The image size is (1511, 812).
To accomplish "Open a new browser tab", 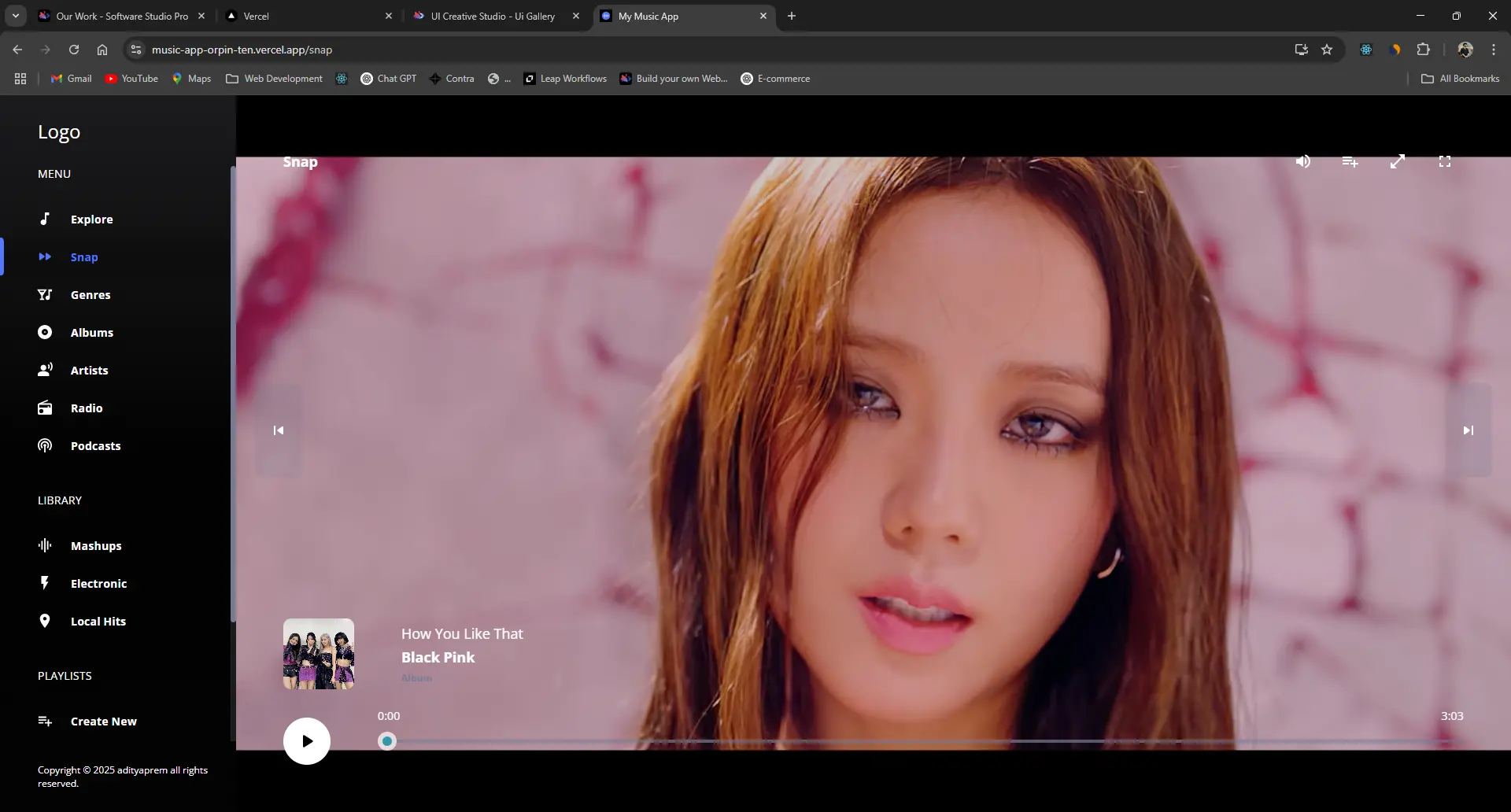I will tap(792, 16).
